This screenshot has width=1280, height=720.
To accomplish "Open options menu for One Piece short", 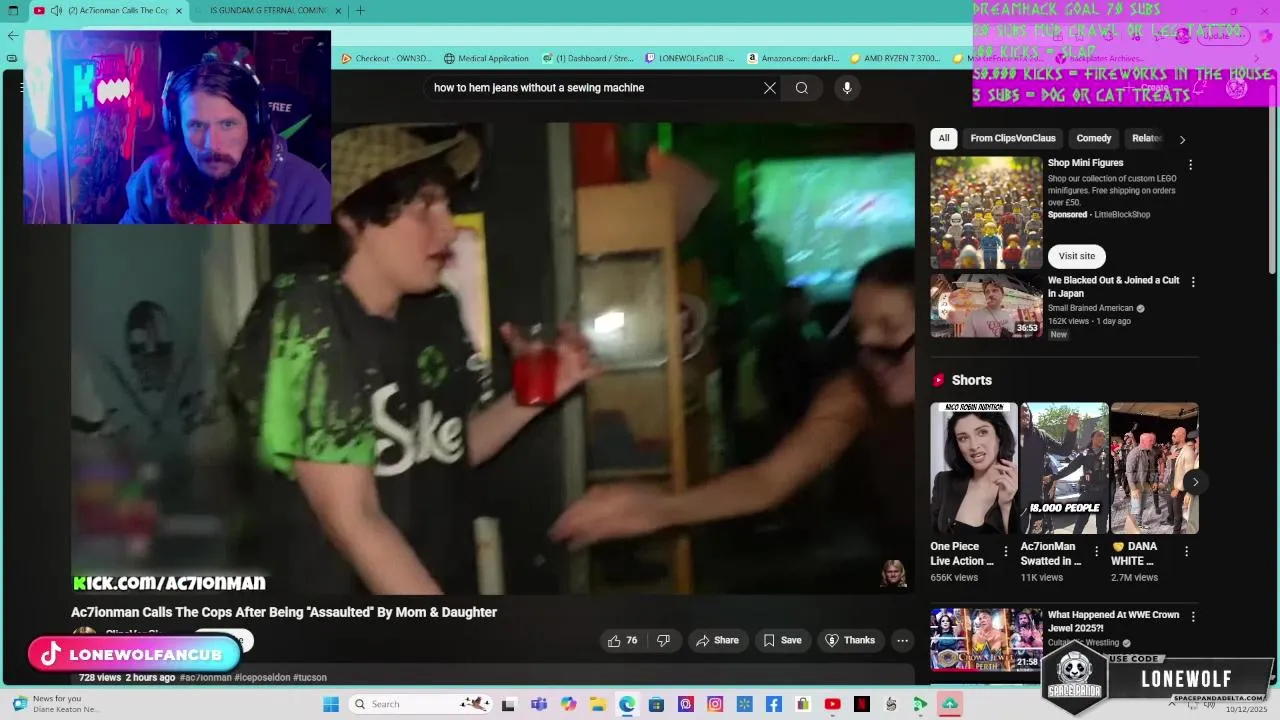I will coord(1008,551).
